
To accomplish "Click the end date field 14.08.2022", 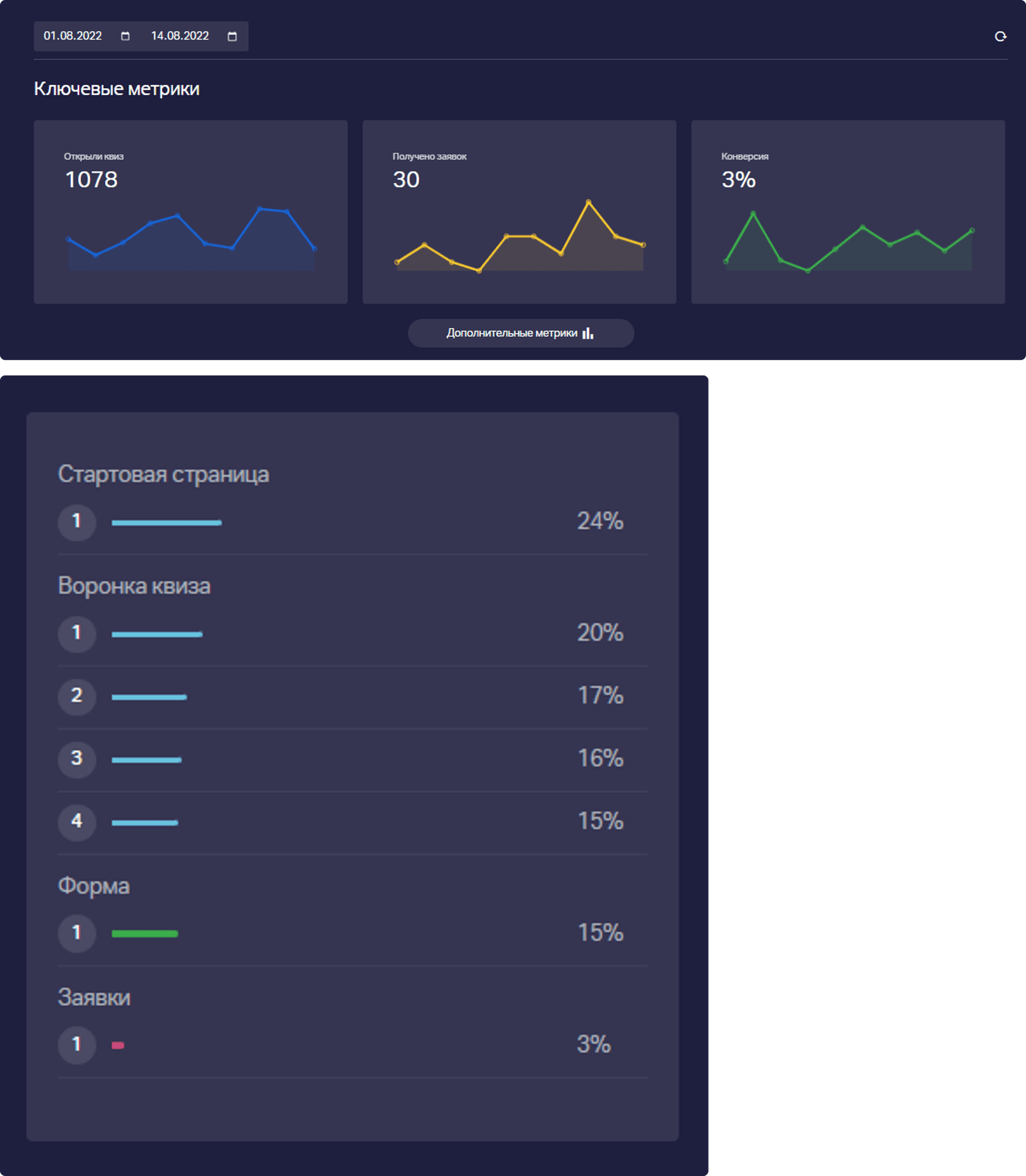I will click(180, 36).
